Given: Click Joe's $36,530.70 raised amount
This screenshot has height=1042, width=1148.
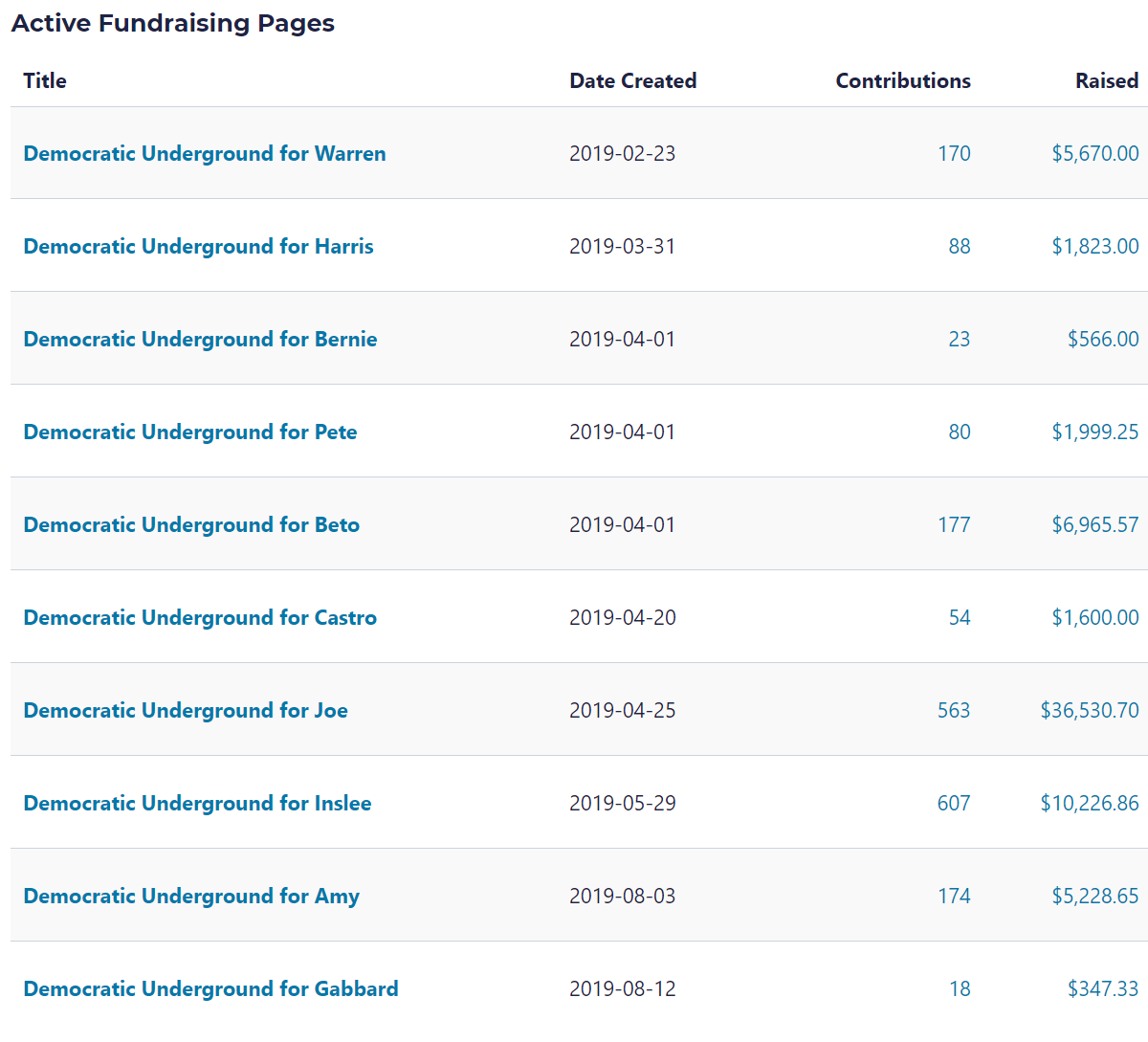Looking at the screenshot, I should (x=1090, y=710).
